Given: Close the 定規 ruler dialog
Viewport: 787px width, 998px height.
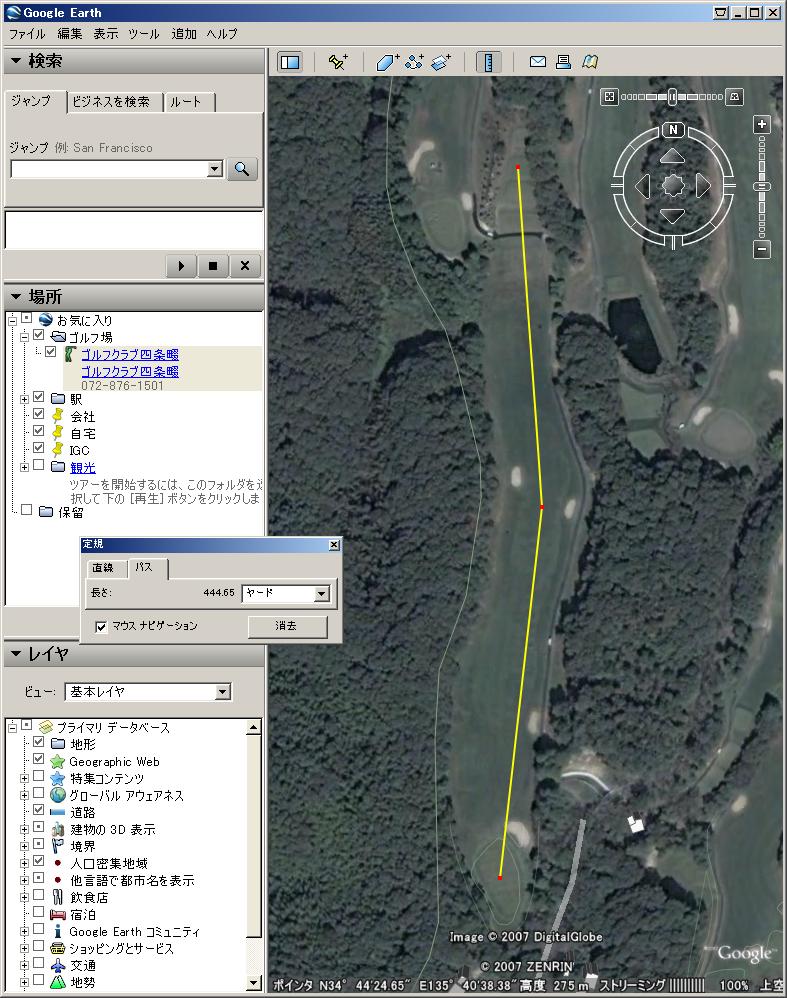Looking at the screenshot, I should pyautogui.click(x=334, y=545).
